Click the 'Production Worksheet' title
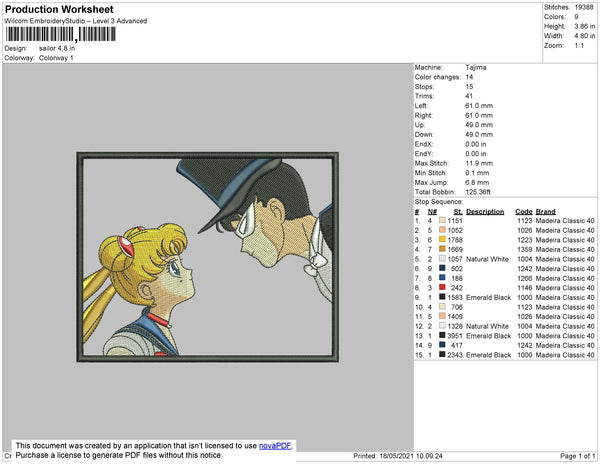The width and height of the screenshot is (600, 464). [59, 10]
